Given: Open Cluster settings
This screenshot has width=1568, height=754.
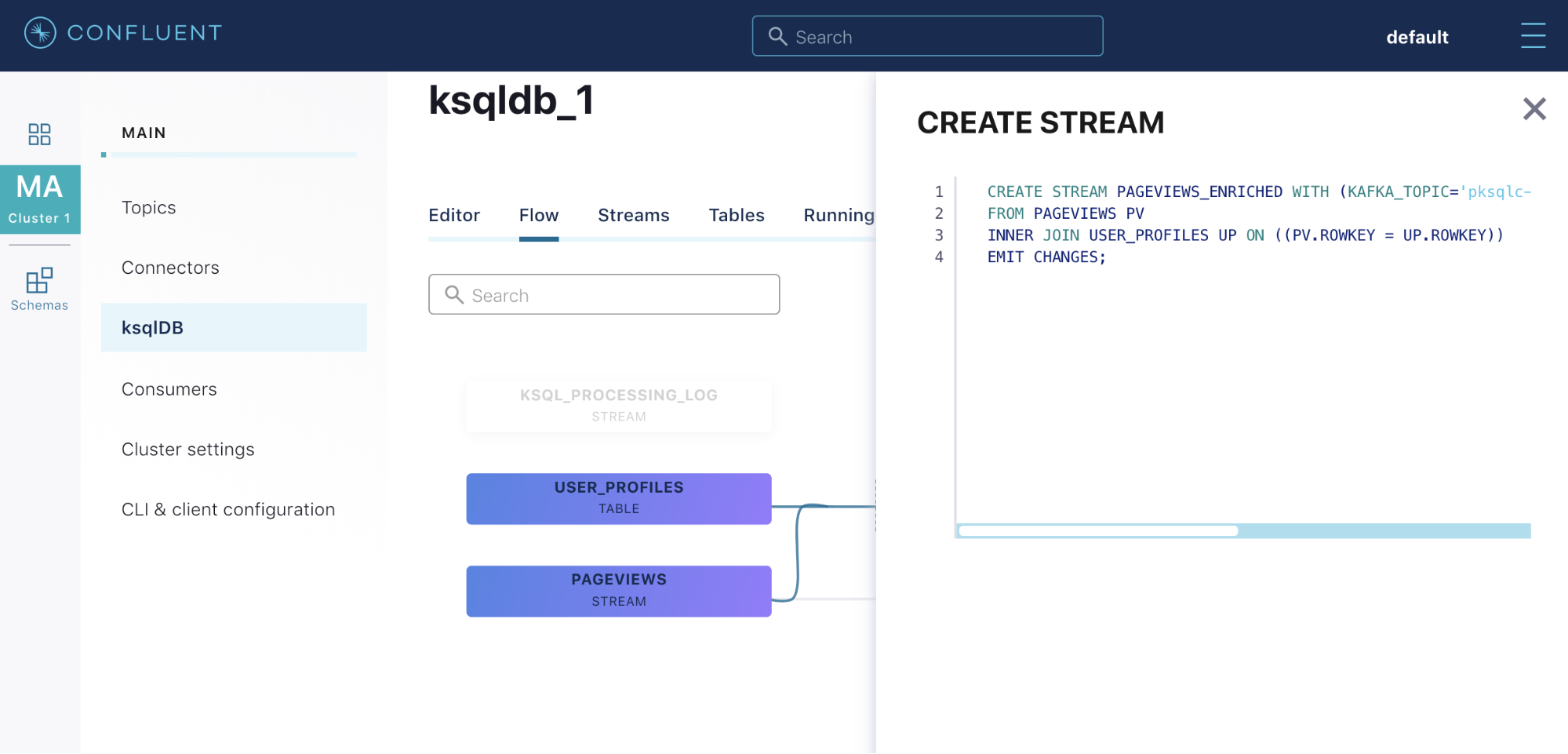Looking at the screenshot, I should pos(188,450).
